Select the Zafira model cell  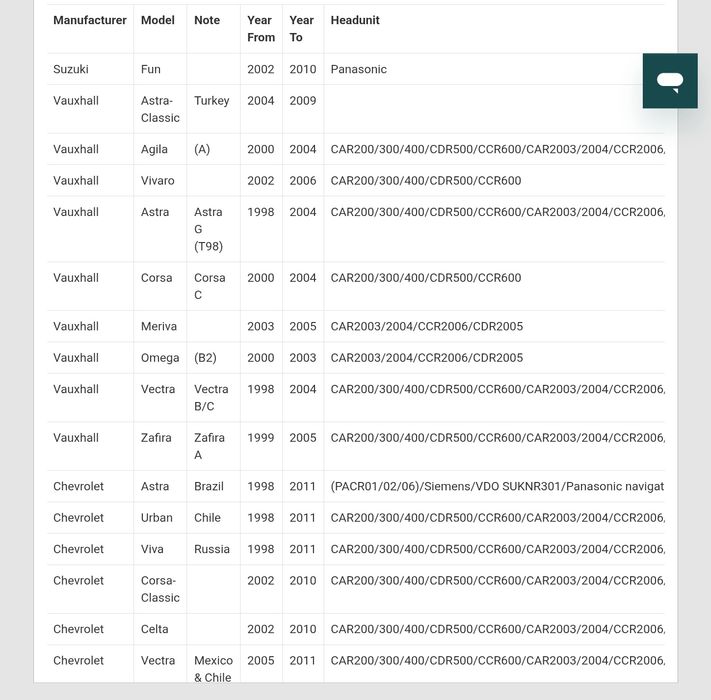coord(156,438)
